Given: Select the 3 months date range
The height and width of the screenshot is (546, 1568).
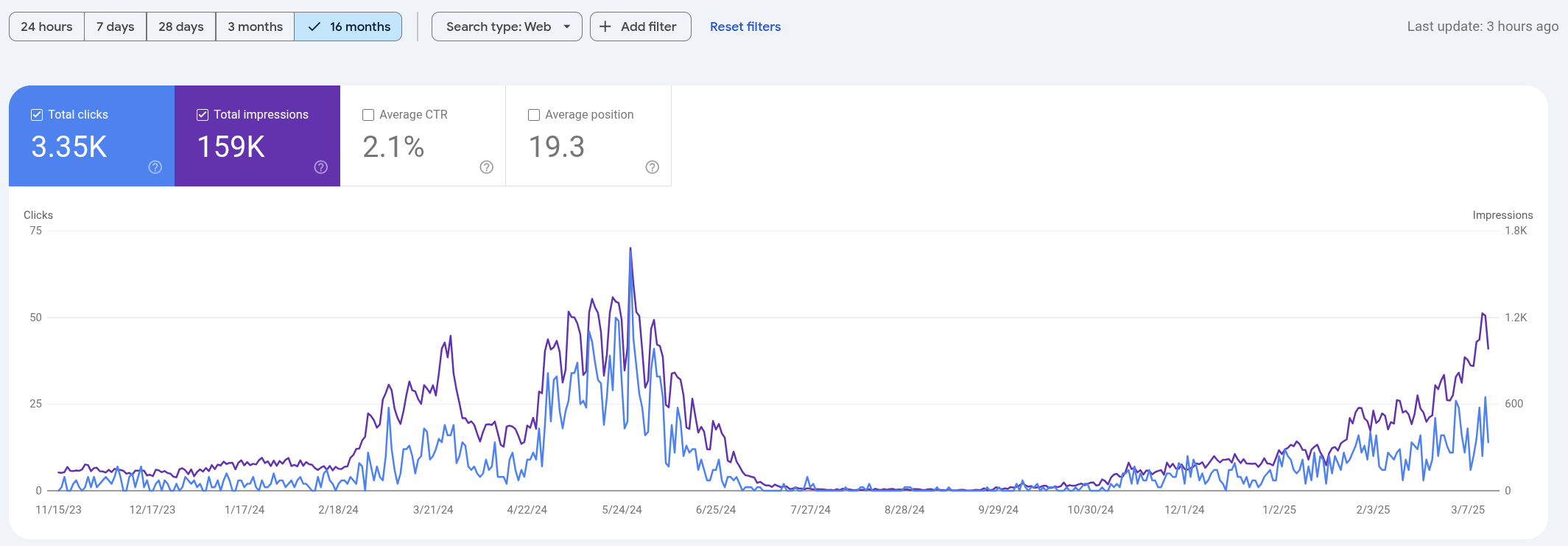Looking at the screenshot, I should (x=255, y=27).
